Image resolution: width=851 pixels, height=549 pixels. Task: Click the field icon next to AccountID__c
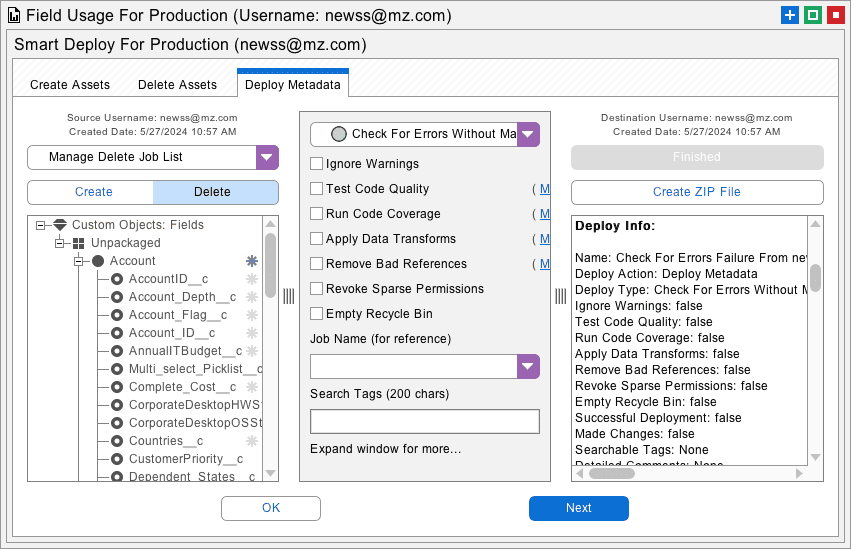[x=117, y=279]
